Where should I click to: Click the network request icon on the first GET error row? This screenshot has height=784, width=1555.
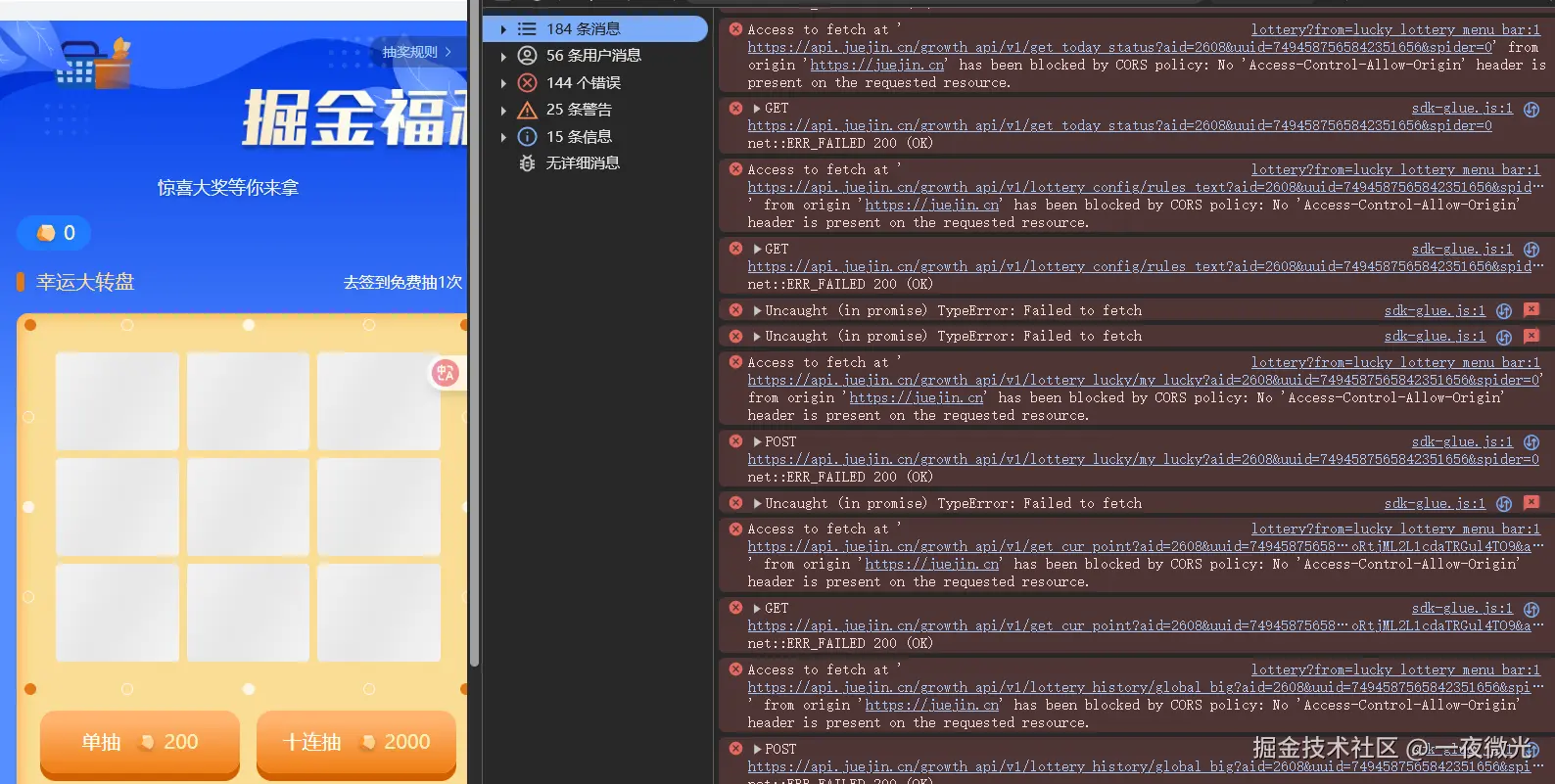click(x=1531, y=109)
